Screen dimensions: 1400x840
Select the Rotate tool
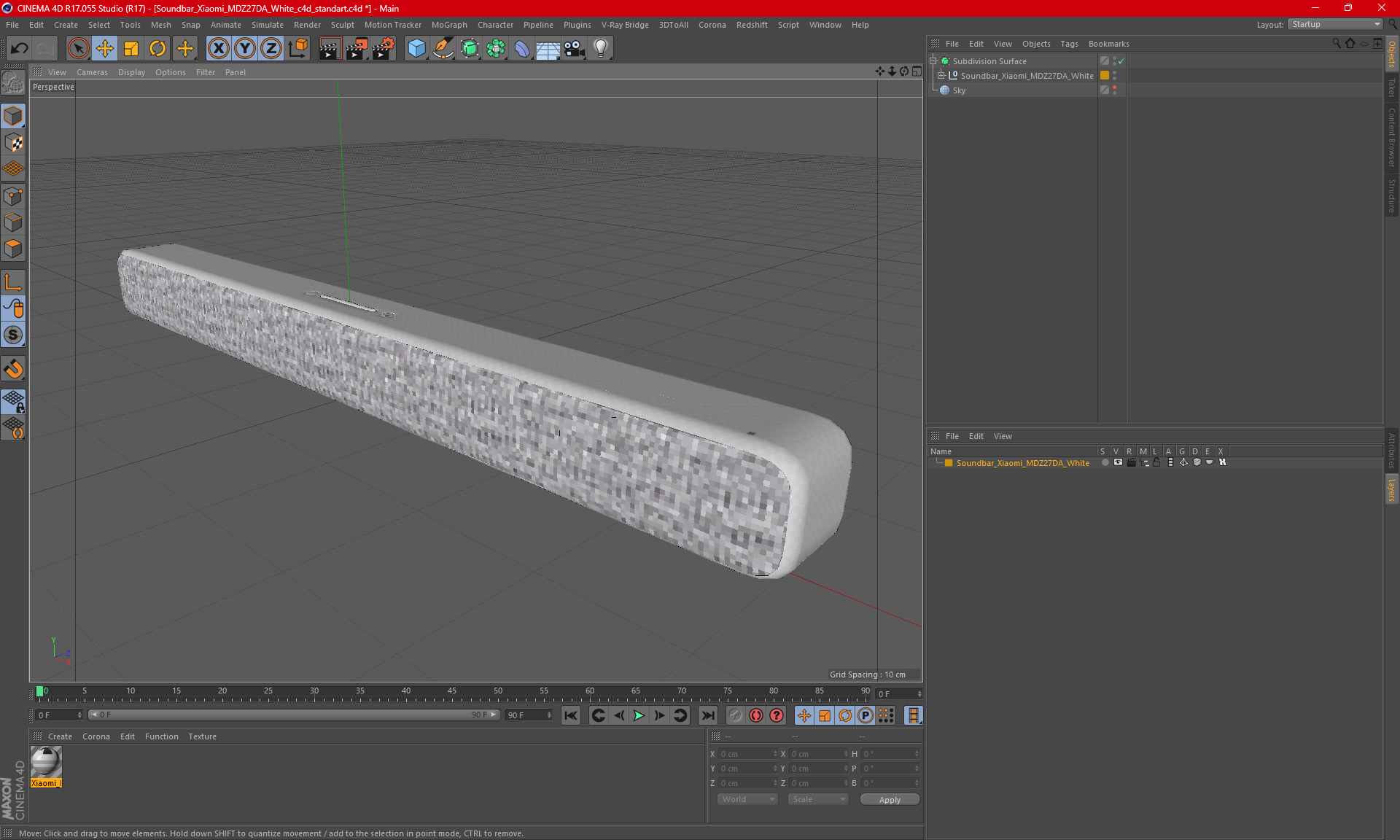click(x=157, y=48)
